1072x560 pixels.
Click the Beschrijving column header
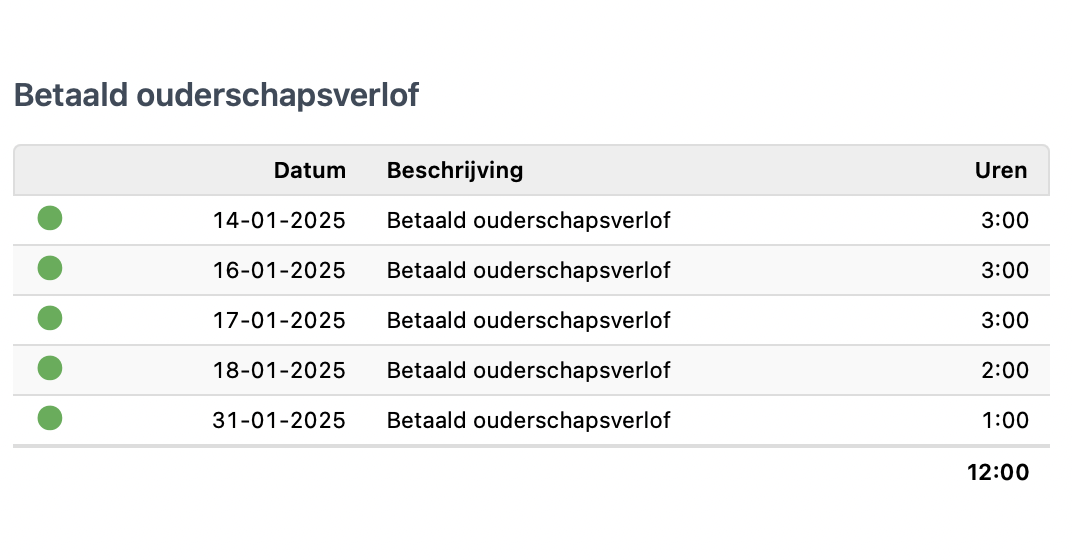tap(455, 170)
